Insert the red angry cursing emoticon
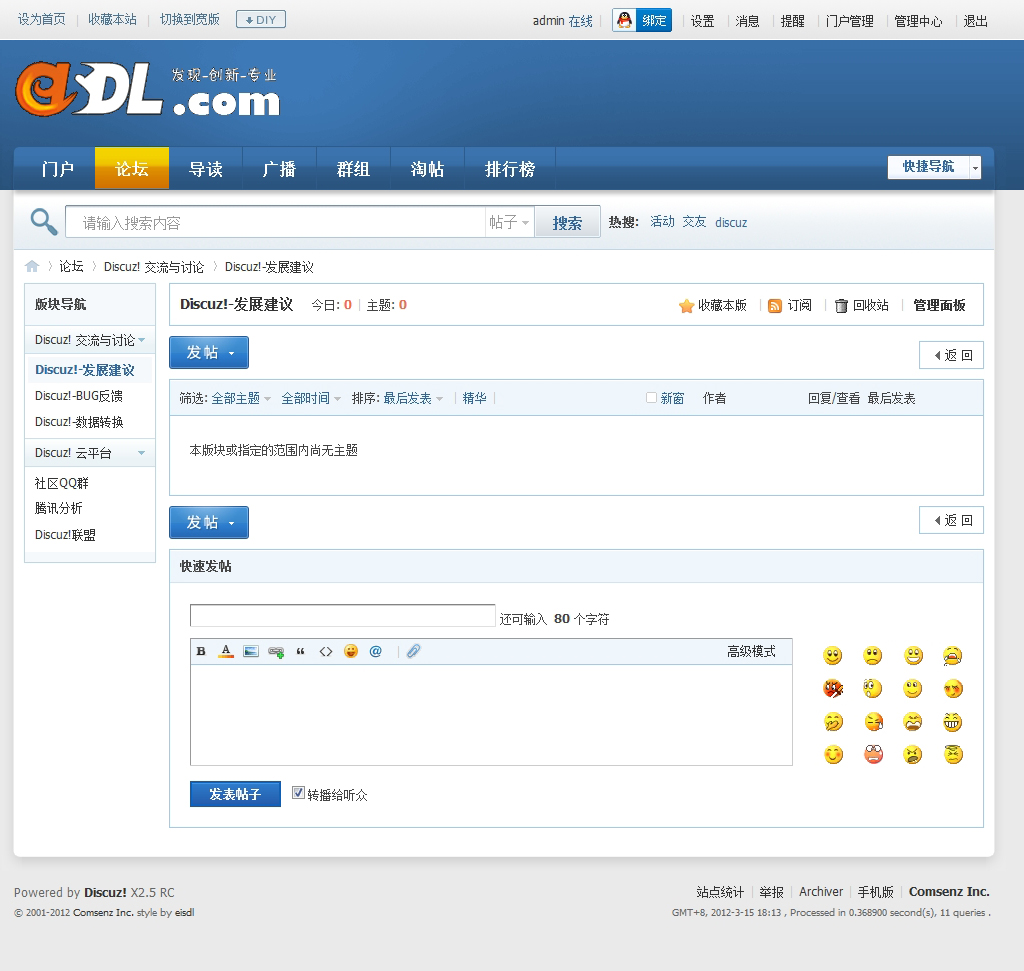This screenshot has height=971, width=1024. pyautogui.click(x=833, y=688)
